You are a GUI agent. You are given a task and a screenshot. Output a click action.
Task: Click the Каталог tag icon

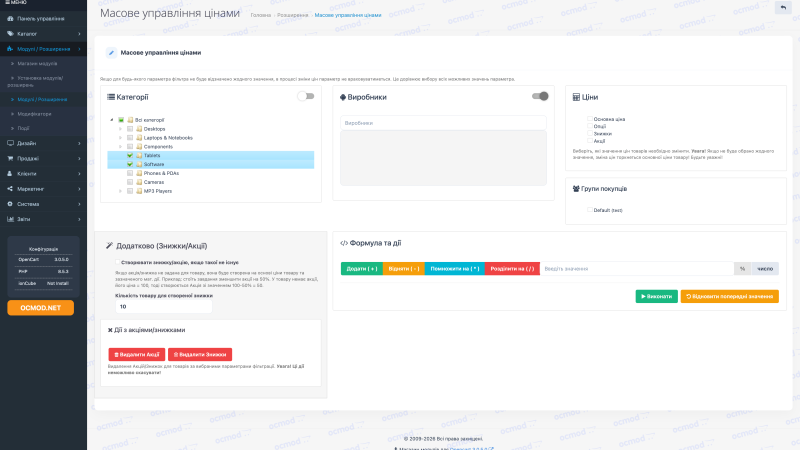coord(10,34)
